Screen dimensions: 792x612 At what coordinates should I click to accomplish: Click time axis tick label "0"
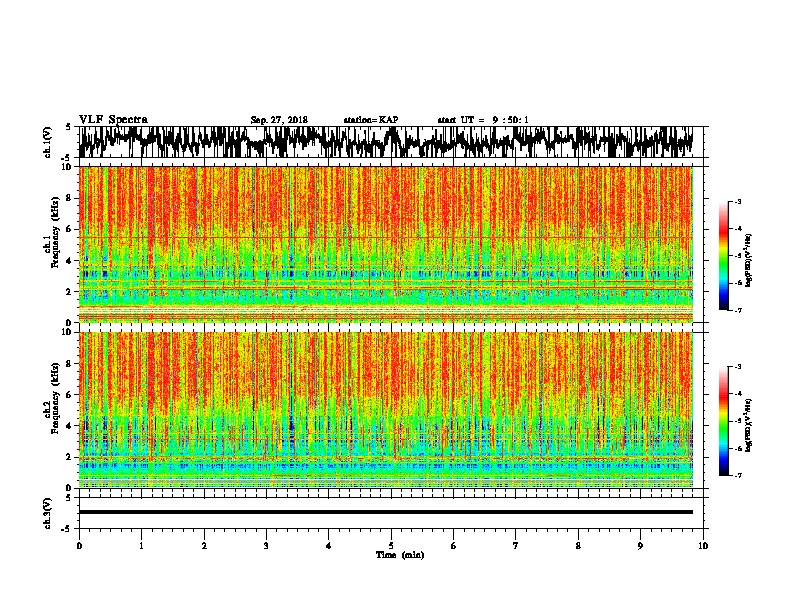[79, 546]
